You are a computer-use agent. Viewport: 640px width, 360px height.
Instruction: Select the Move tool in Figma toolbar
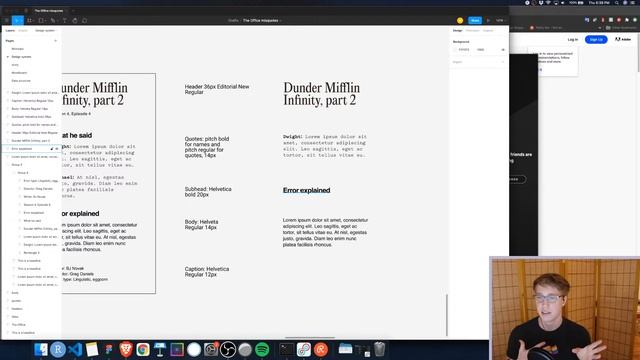pyautogui.click(x=18, y=20)
